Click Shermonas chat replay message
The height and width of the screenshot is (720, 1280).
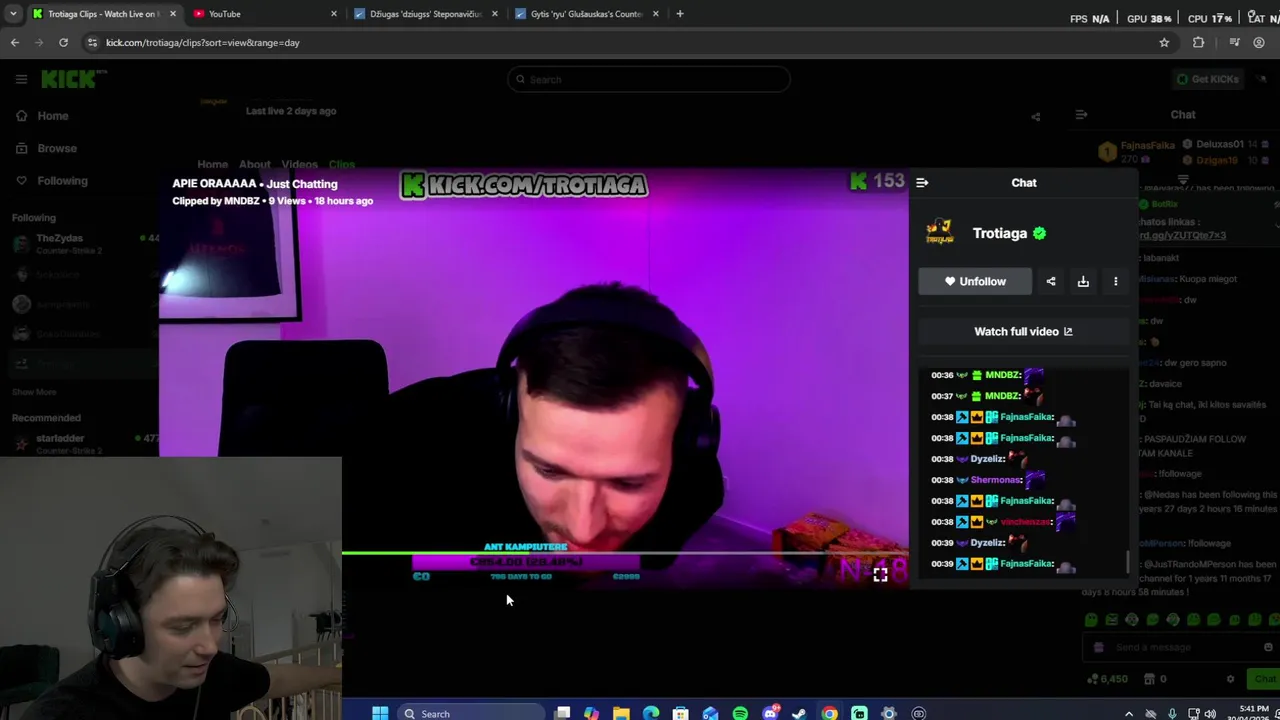tap(990, 480)
